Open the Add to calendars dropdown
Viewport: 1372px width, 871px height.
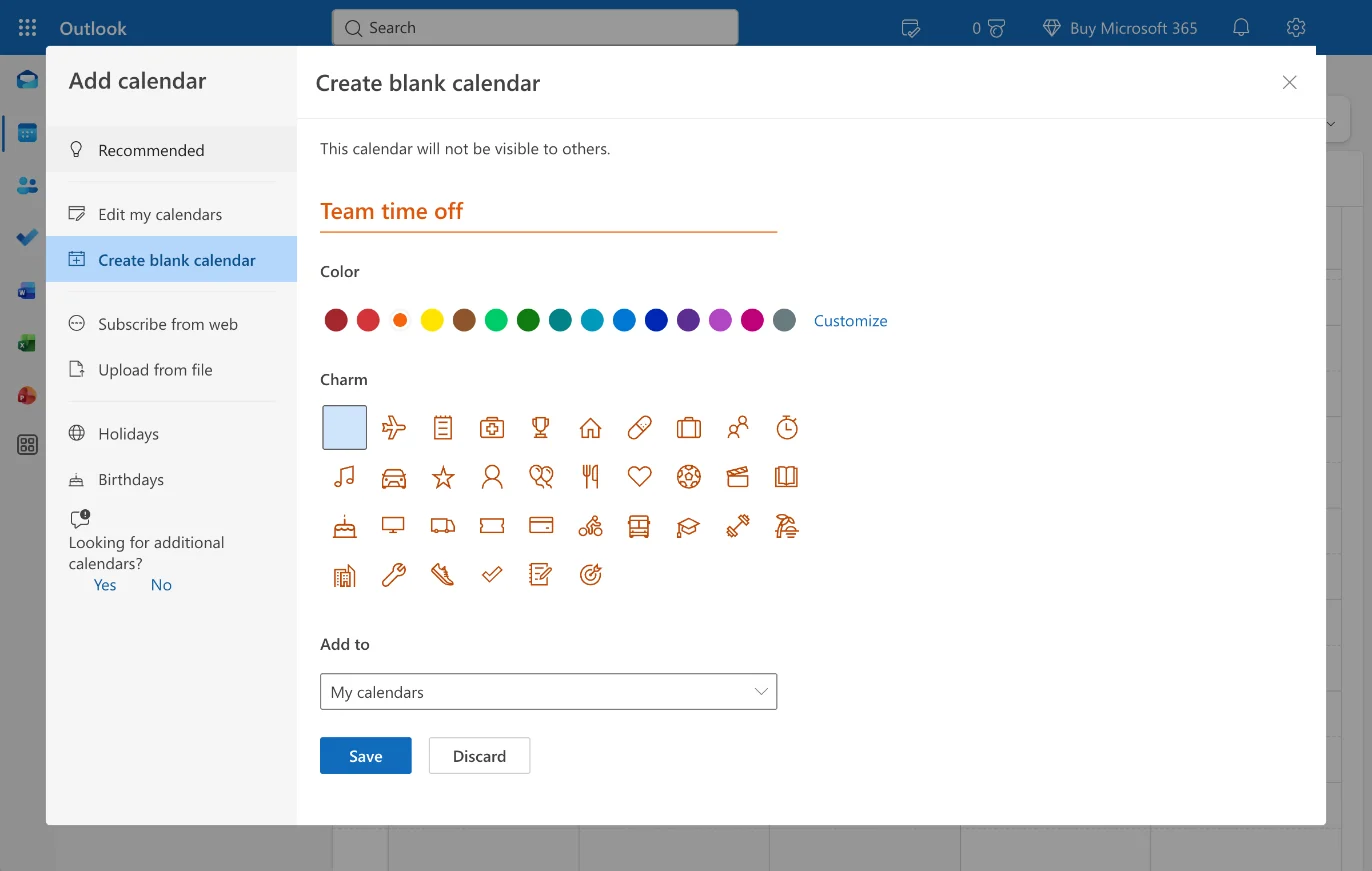pyautogui.click(x=548, y=692)
